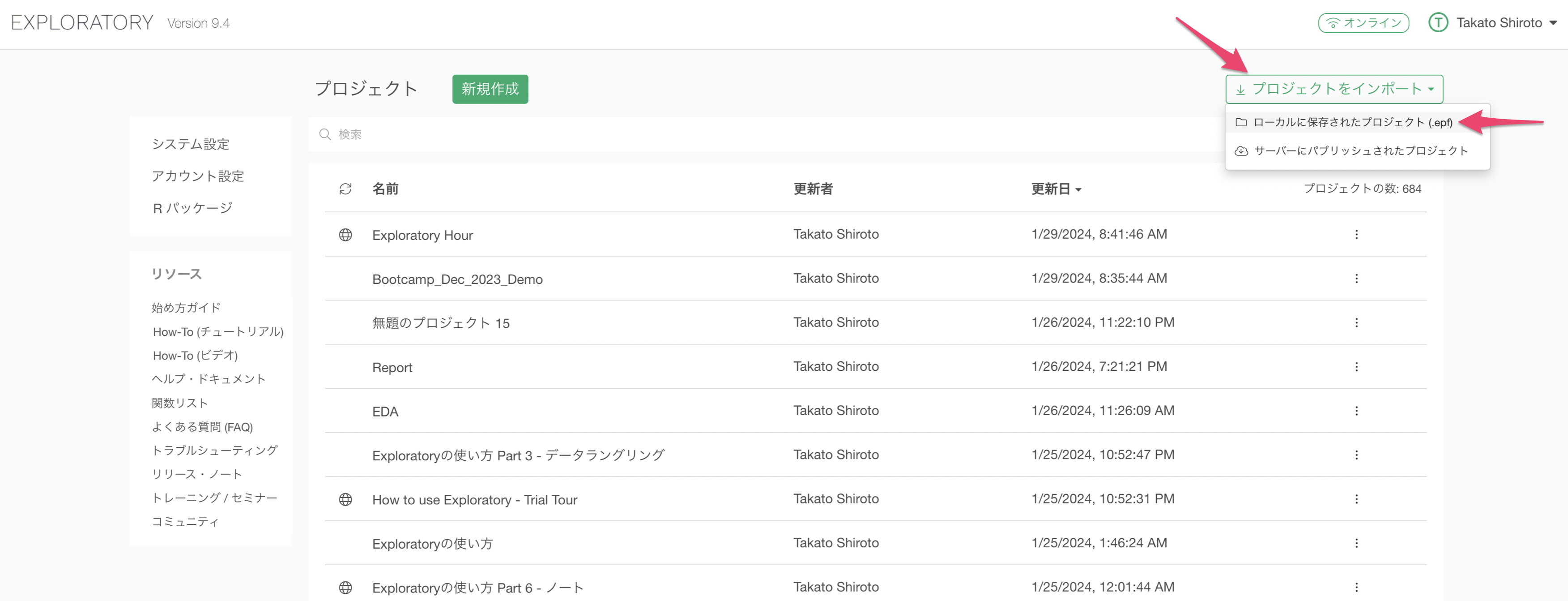Open 関数リスト link

[180, 403]
